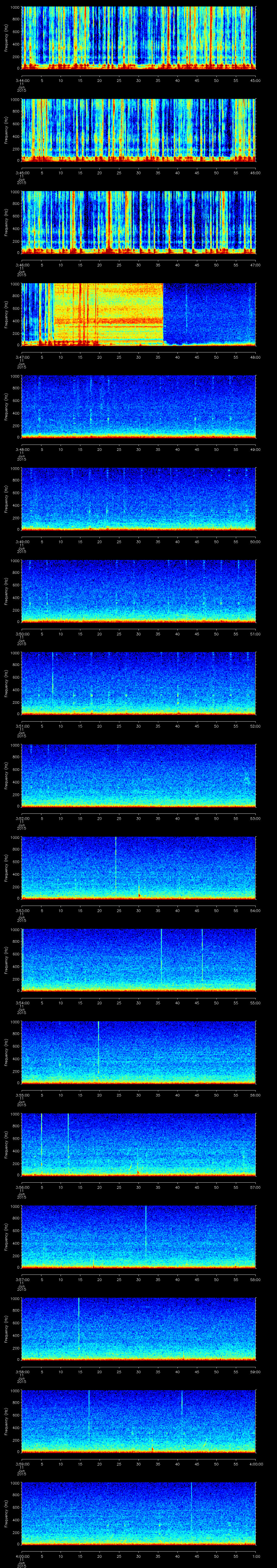Click the 49:00 end-time label
This screenshot has height=1568, width=277.
point(256,449)
